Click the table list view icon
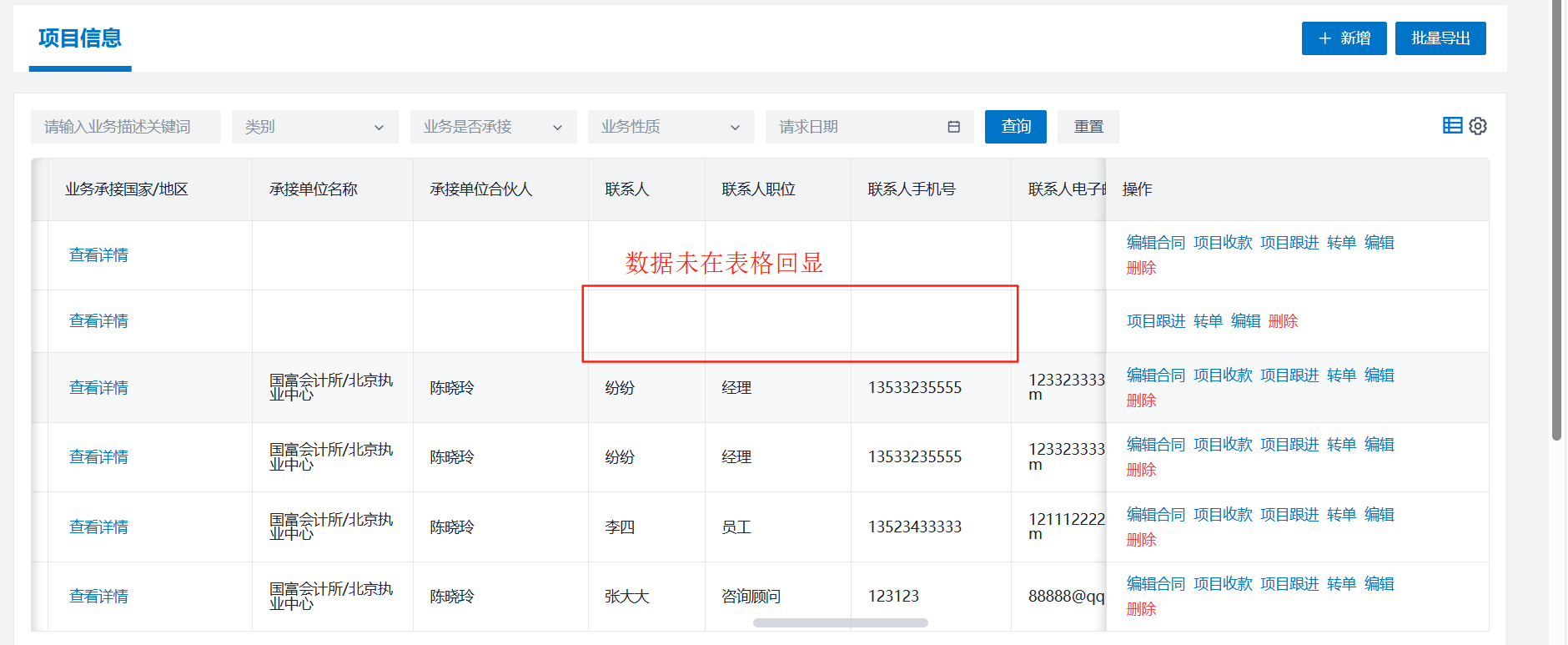This screenshot has height=645, width=1568. (1452, 126)
